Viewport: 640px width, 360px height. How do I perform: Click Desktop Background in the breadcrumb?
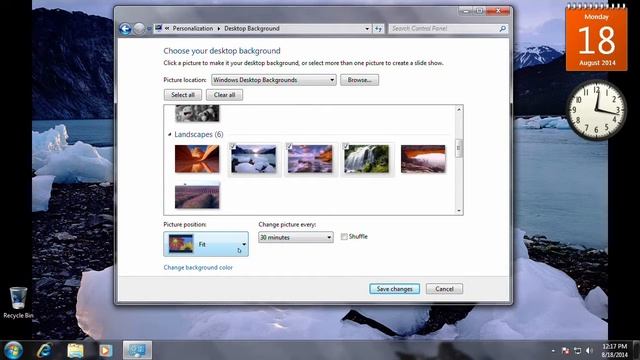point(252,29)
